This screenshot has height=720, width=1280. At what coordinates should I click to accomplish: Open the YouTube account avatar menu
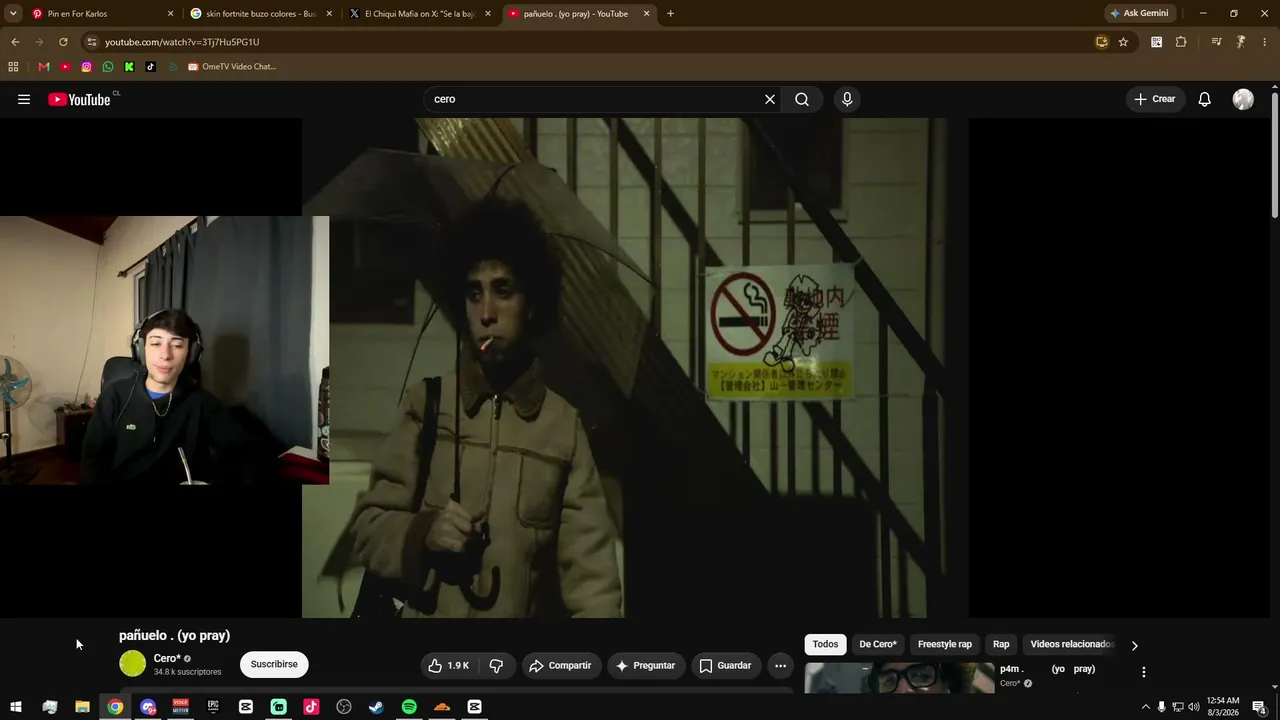tap(1243, 99)
